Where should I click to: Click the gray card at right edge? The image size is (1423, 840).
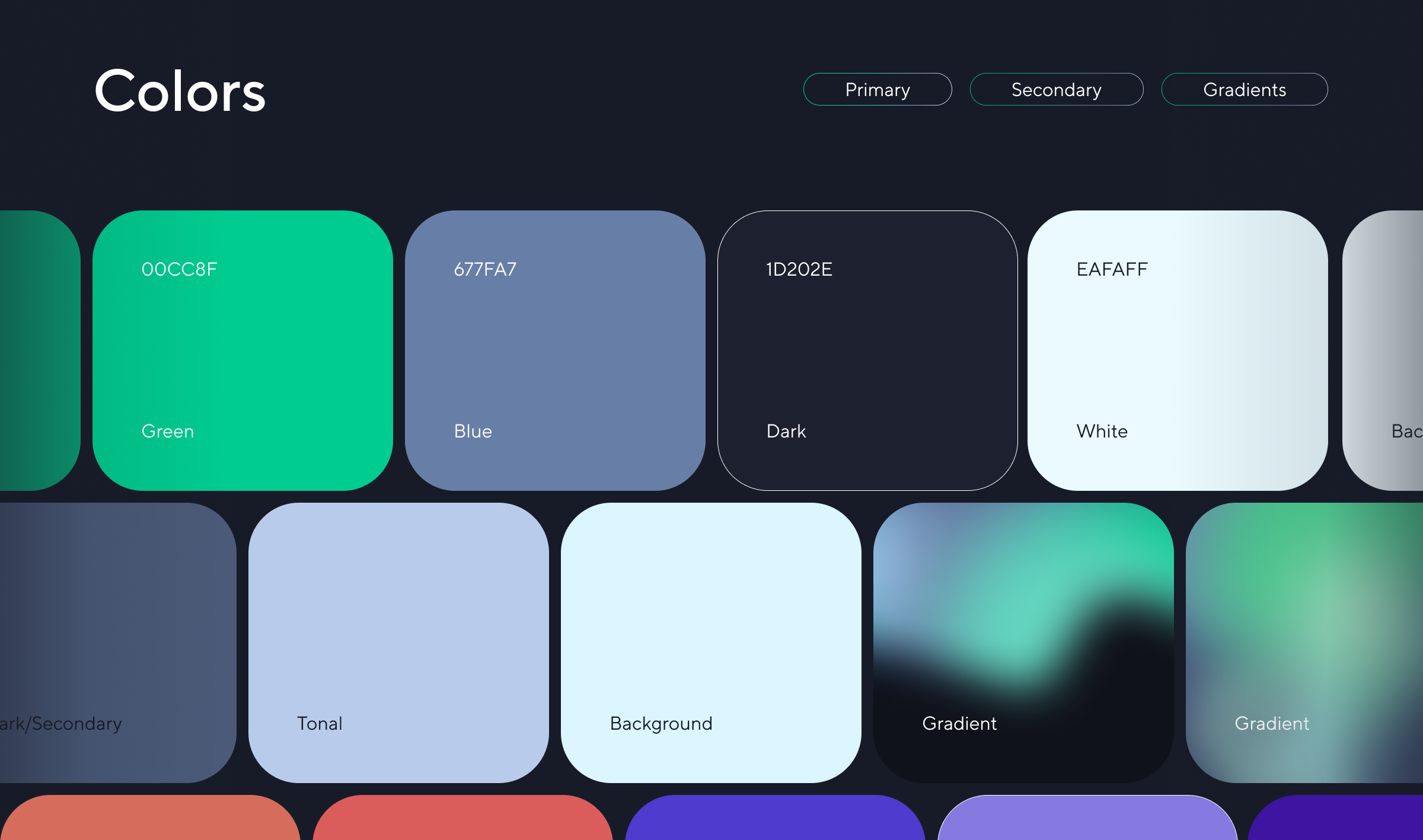[x=1384, y=350]
